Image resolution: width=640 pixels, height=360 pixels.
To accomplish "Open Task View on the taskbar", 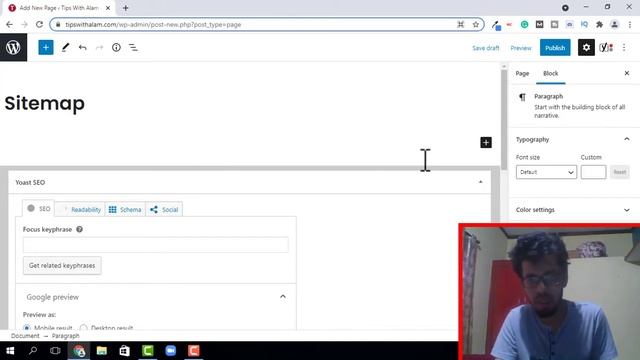I will (x=55, y=351).
